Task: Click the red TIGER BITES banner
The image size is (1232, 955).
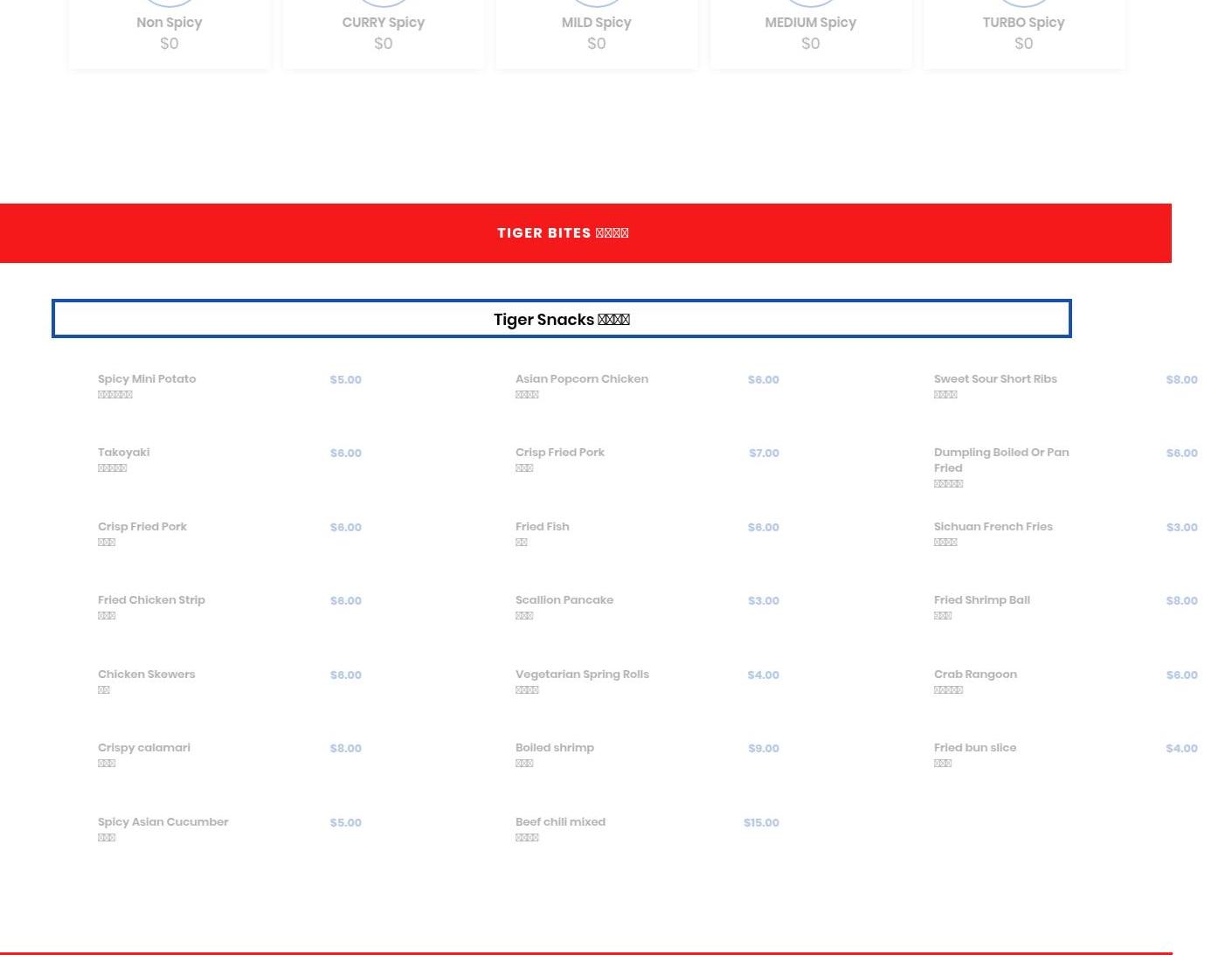Action: coord(563,233)
